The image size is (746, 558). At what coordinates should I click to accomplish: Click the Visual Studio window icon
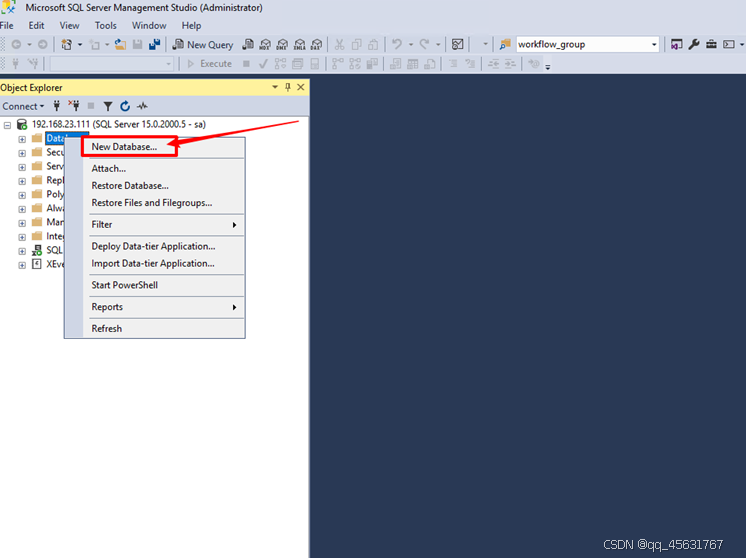pos(676,45)
